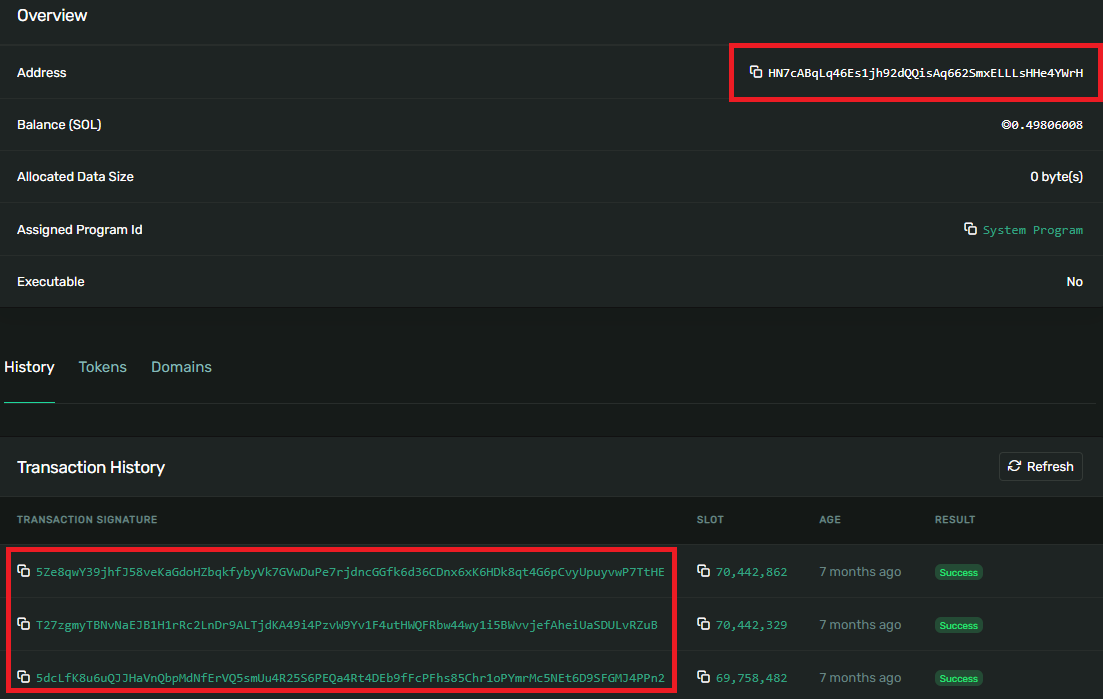Click the HN7cABqLq46 address text
The image size is (1103, 699).
[x=925, y=73]
